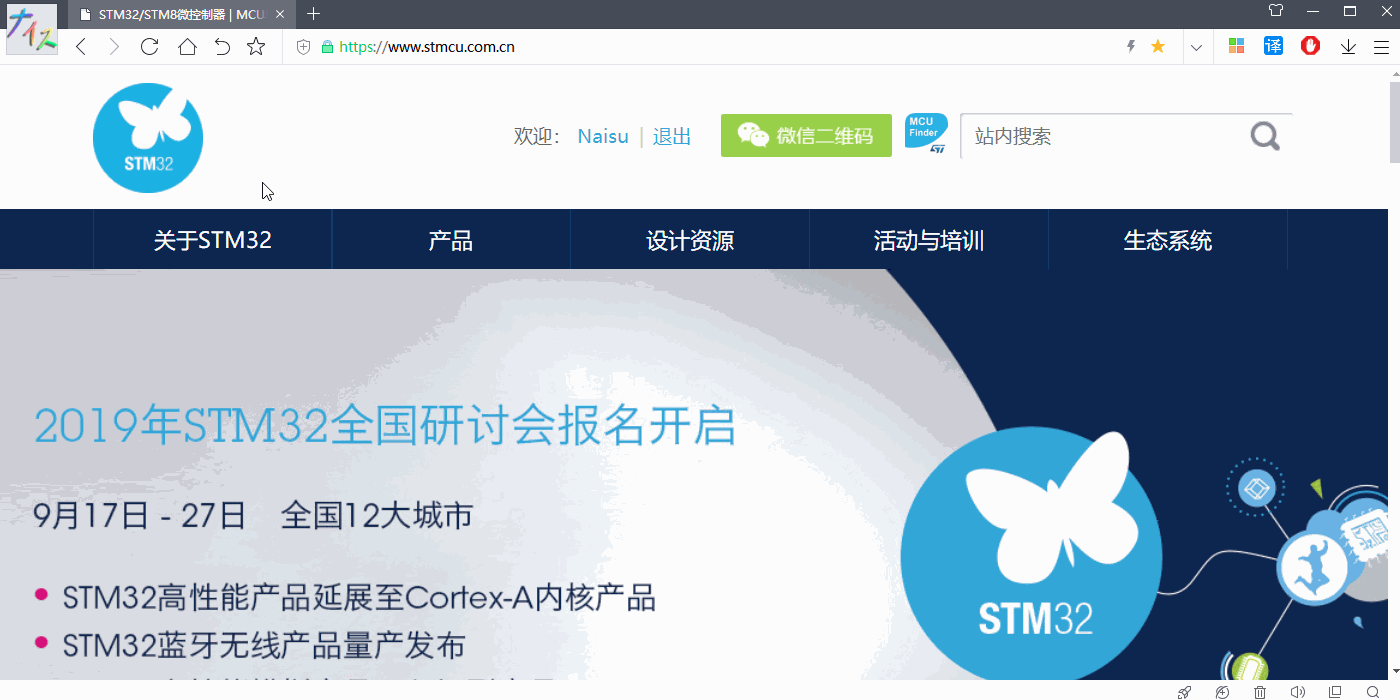Click the status bar compass plus icon
1400x700 pixels.
coord(1222,691)
